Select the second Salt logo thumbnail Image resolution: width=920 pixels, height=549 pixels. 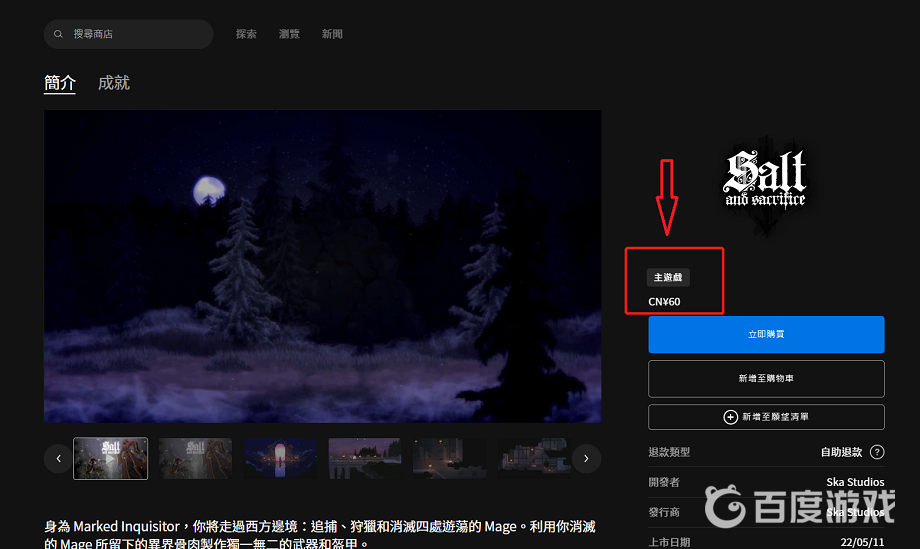pos(195,459)
